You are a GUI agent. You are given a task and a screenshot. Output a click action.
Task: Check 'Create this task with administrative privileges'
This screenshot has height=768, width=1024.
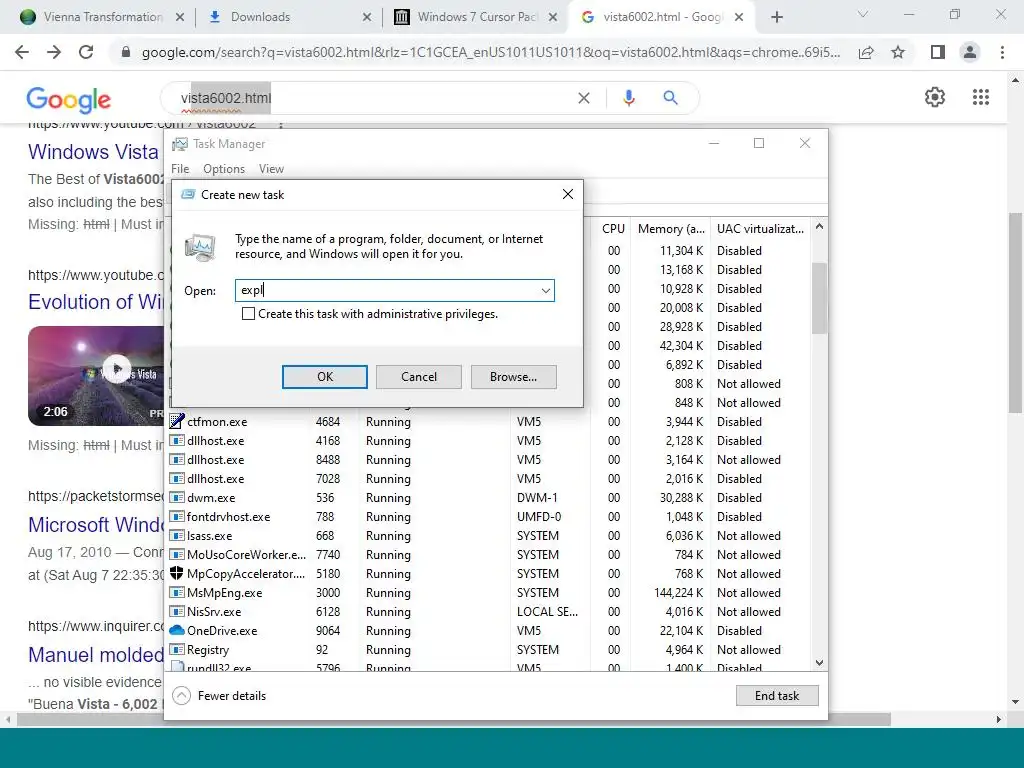248,314
